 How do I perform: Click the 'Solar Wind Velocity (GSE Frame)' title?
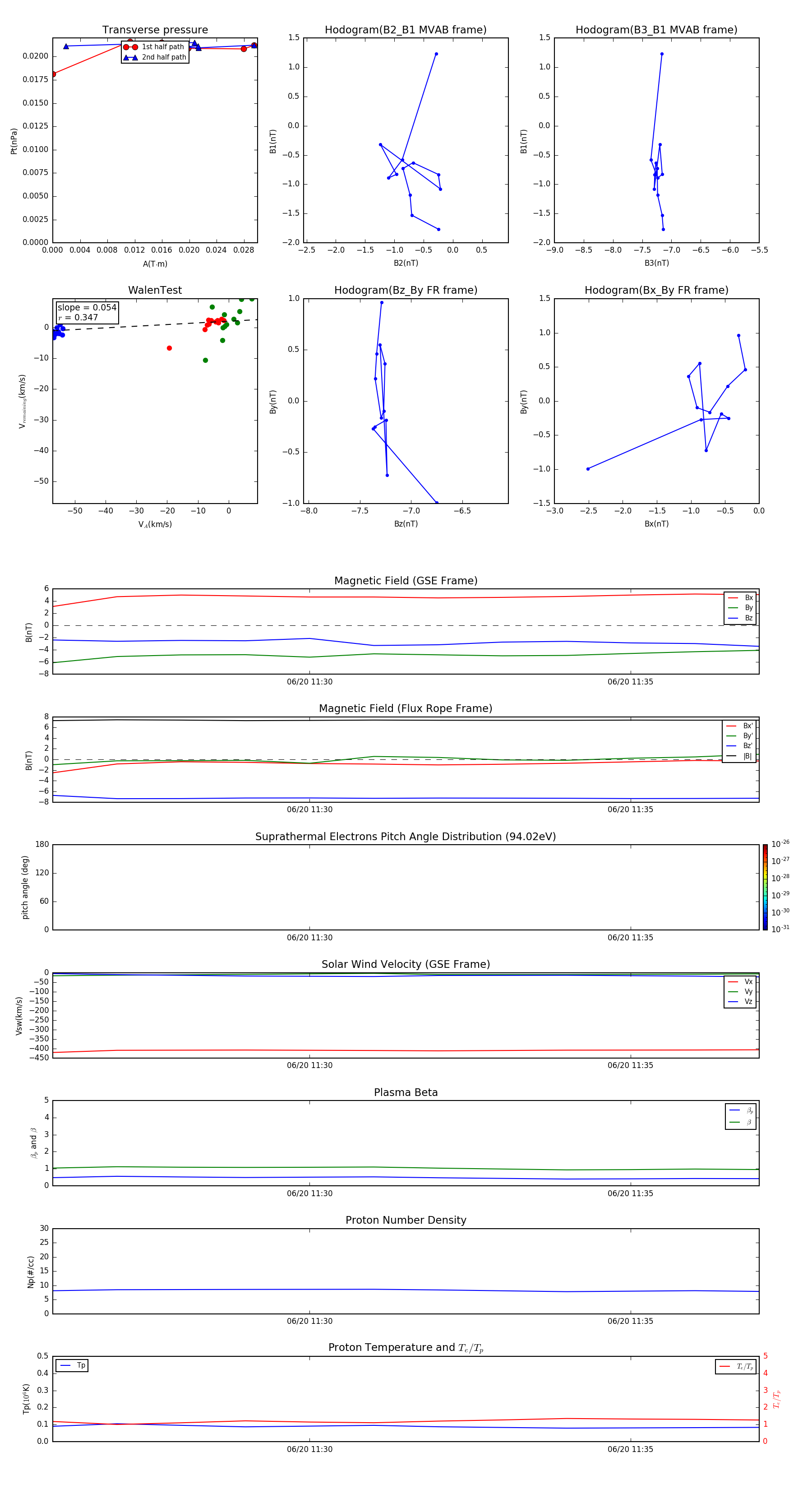(406, 965)
